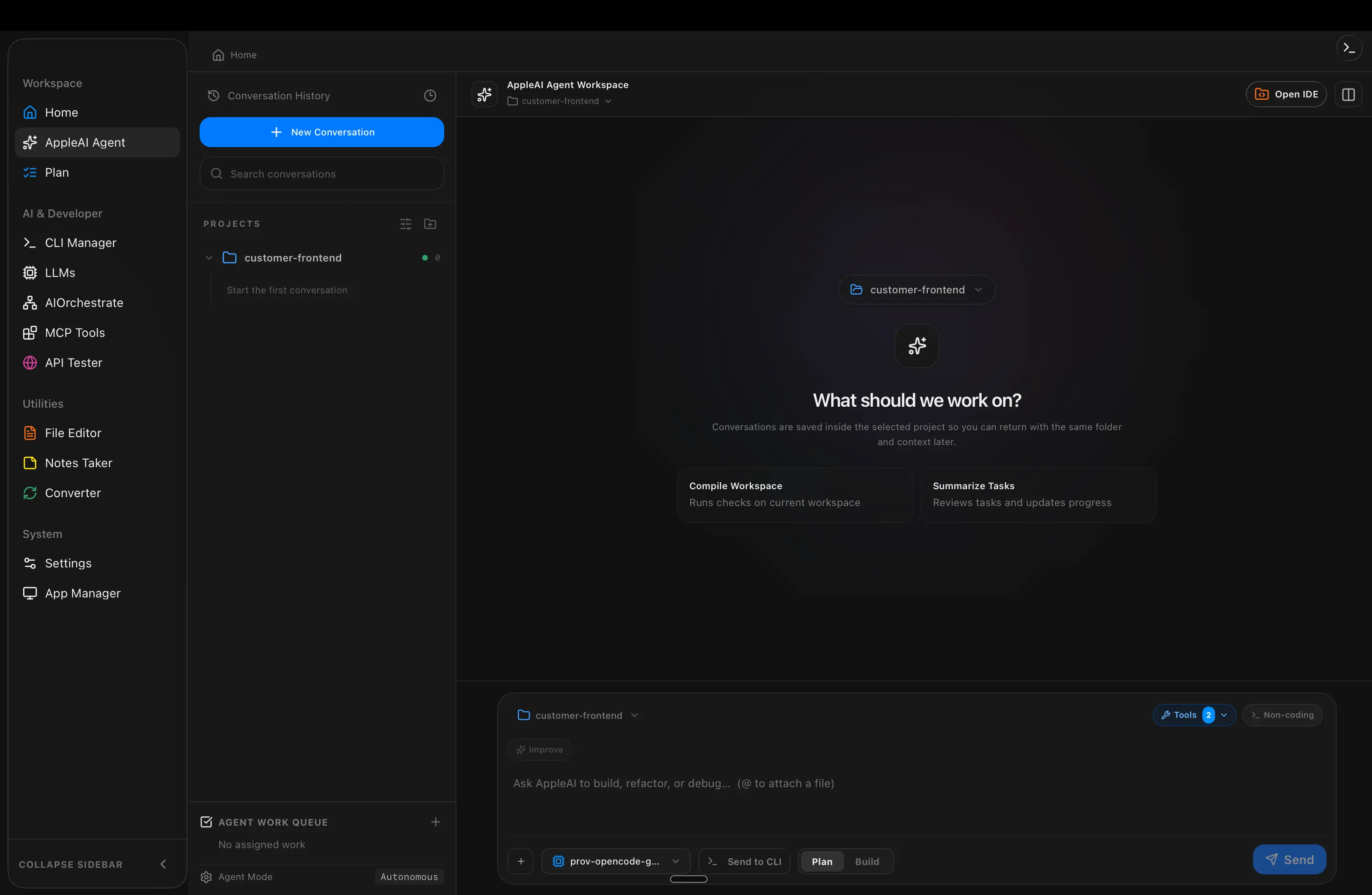1372x895 pixels.
Task: Click the clock icon in Conversation History
Action: pyautogui.click(x=430, y=96)
